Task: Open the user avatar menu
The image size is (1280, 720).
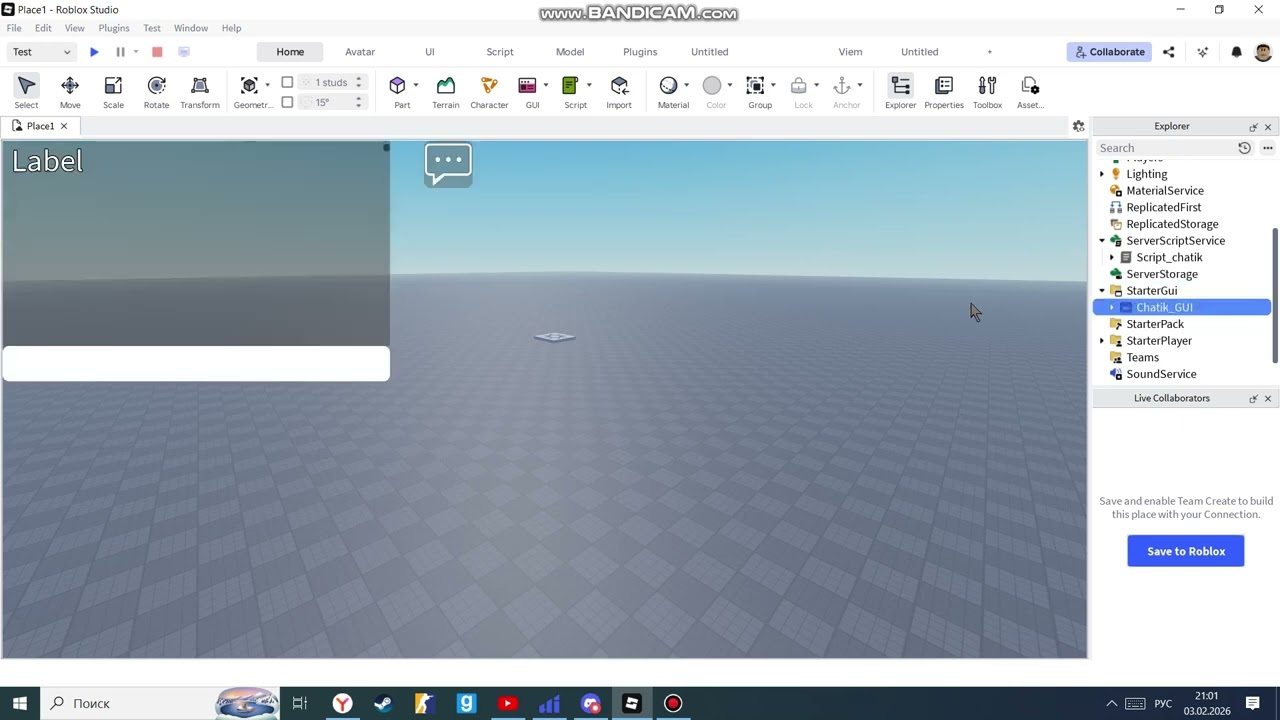Action: [x=1263, y=52]
